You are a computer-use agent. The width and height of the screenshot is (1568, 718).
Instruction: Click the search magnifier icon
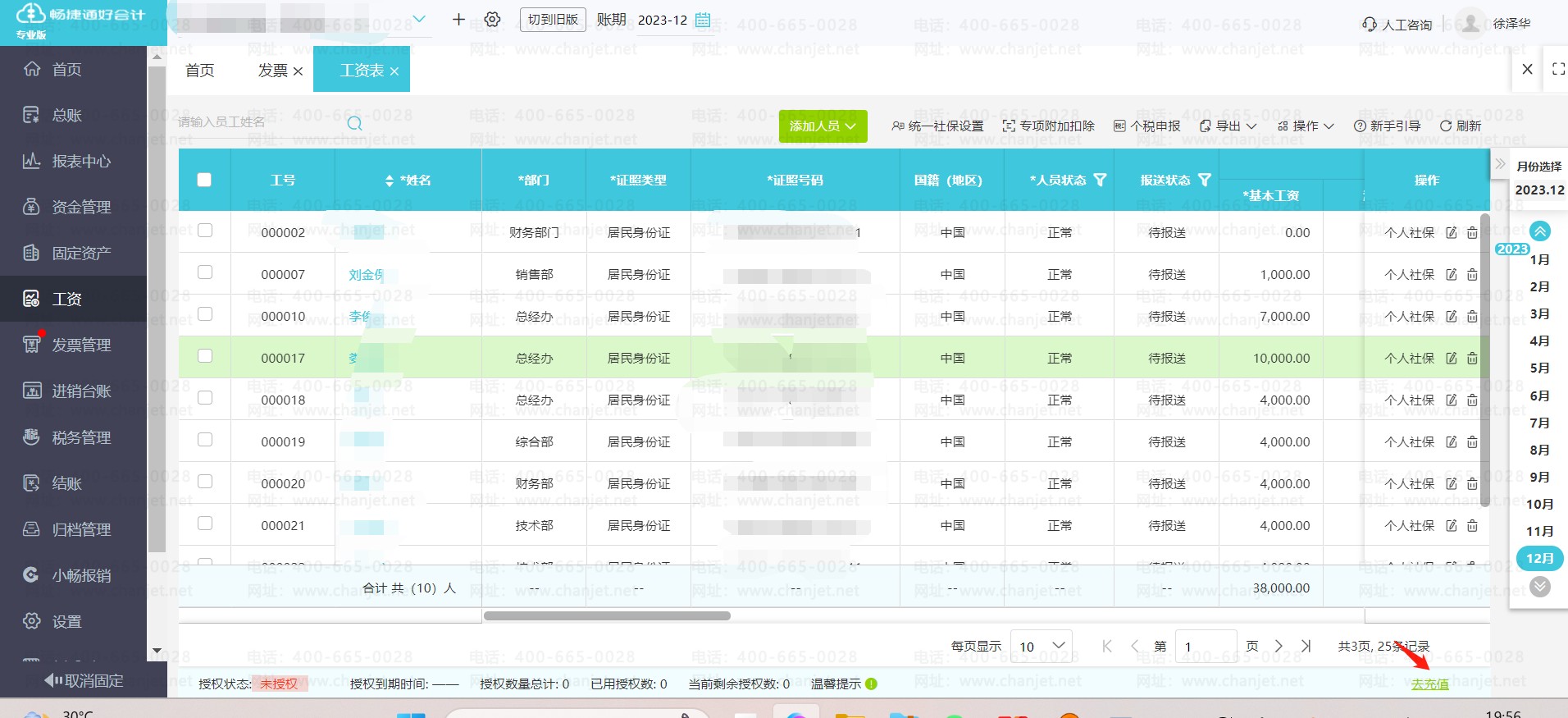click(x=354, y=124)
